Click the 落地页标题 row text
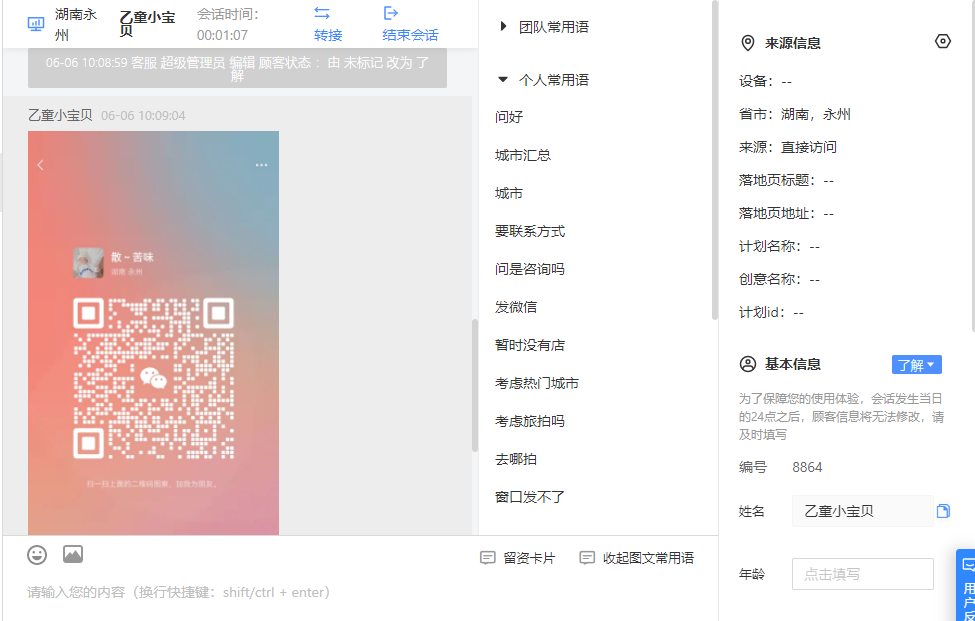The image size is (975, 621). [787, 180]
